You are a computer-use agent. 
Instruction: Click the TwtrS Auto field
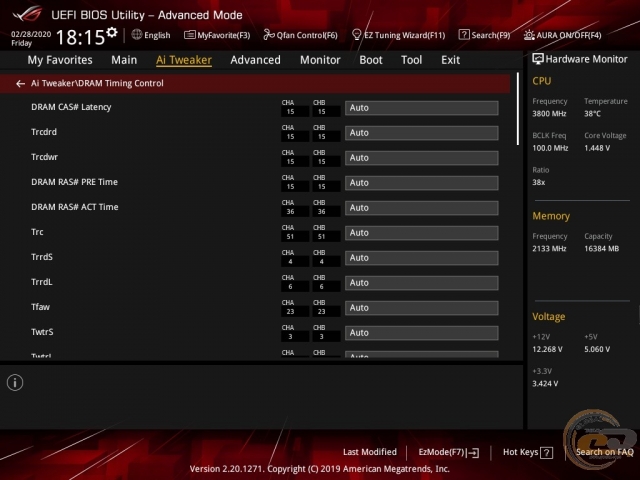click(422, 333)
